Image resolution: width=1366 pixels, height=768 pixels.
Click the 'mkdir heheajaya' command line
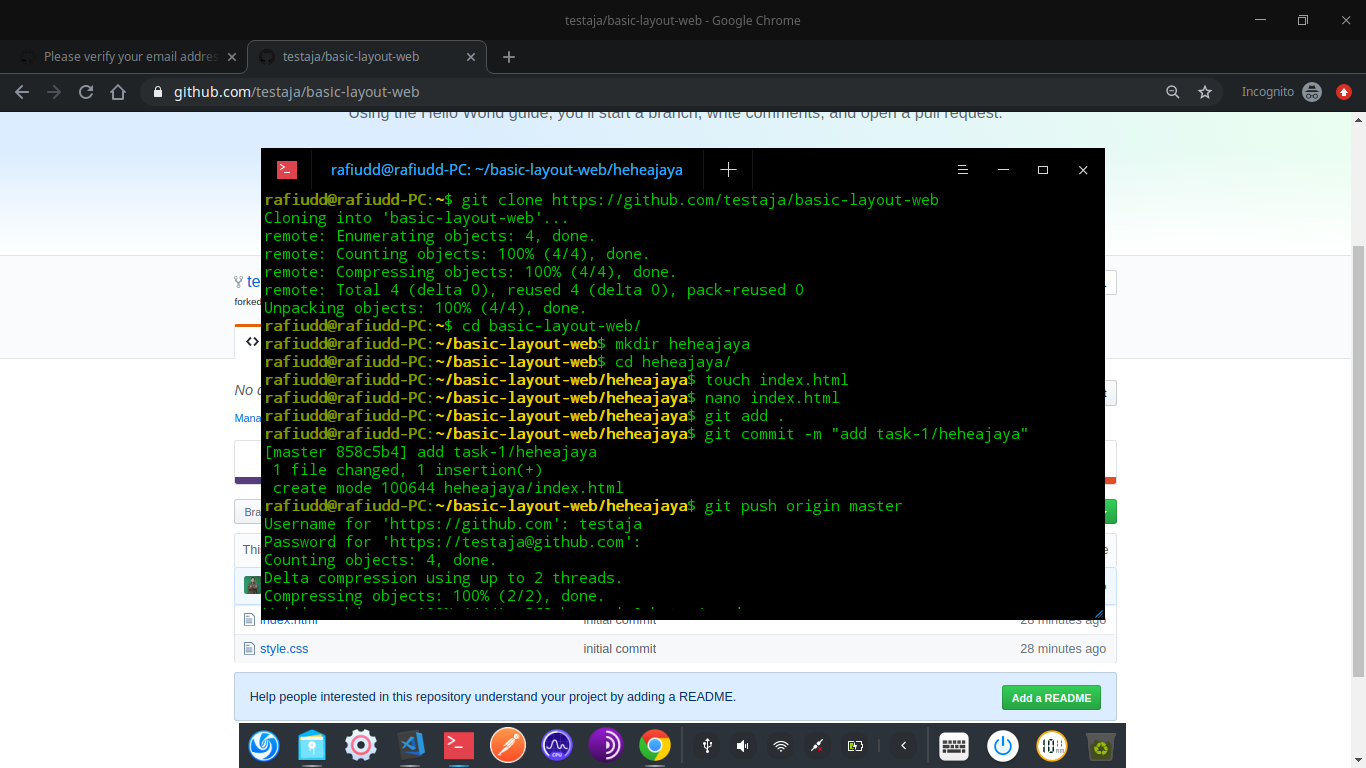pyautogui.click(x=507, y=344)
